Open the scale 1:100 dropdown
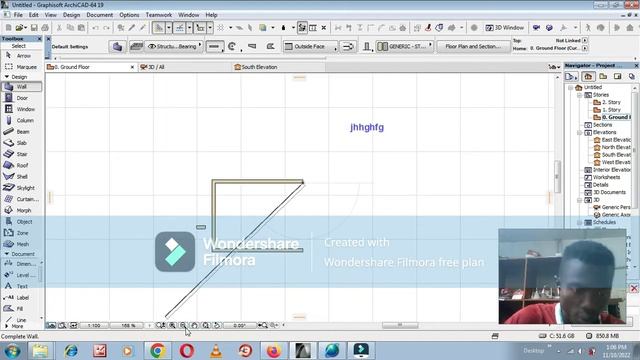This screenshot has width=640, height=360. point(94,325)
